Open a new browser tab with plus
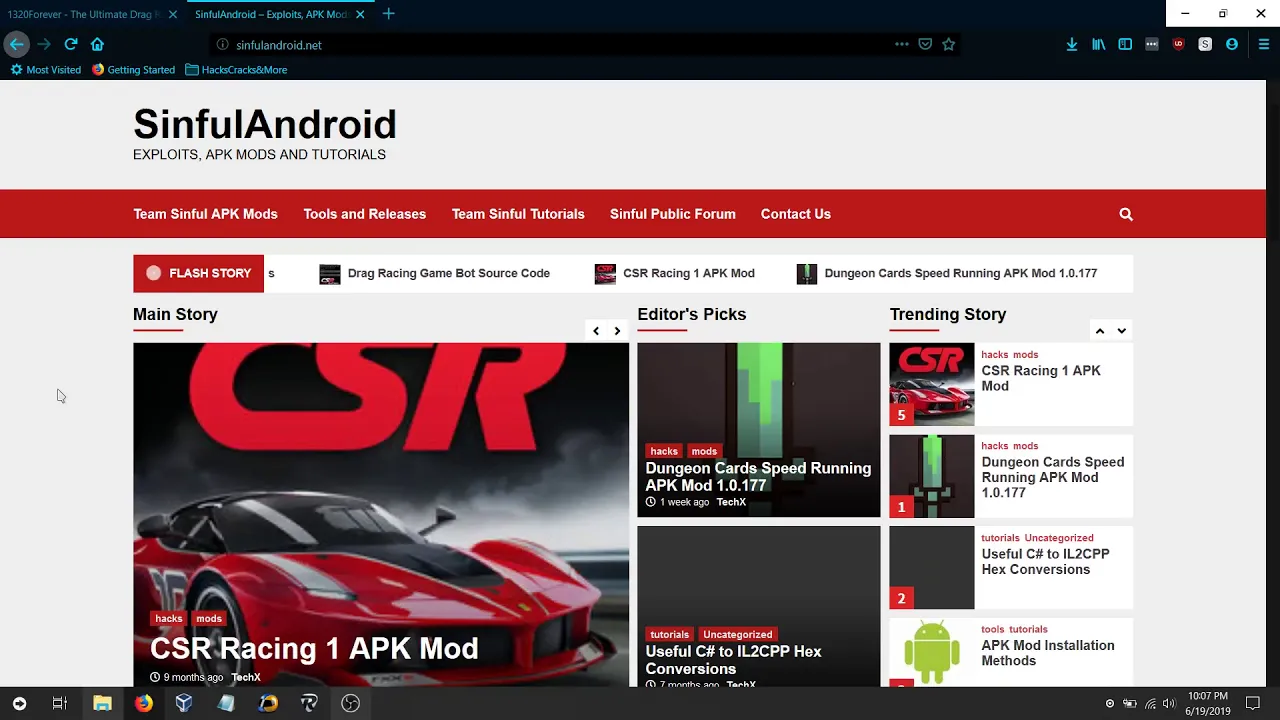Image resolution: width=1280 pixels, height=720 pixels. [x=388, y=14]
